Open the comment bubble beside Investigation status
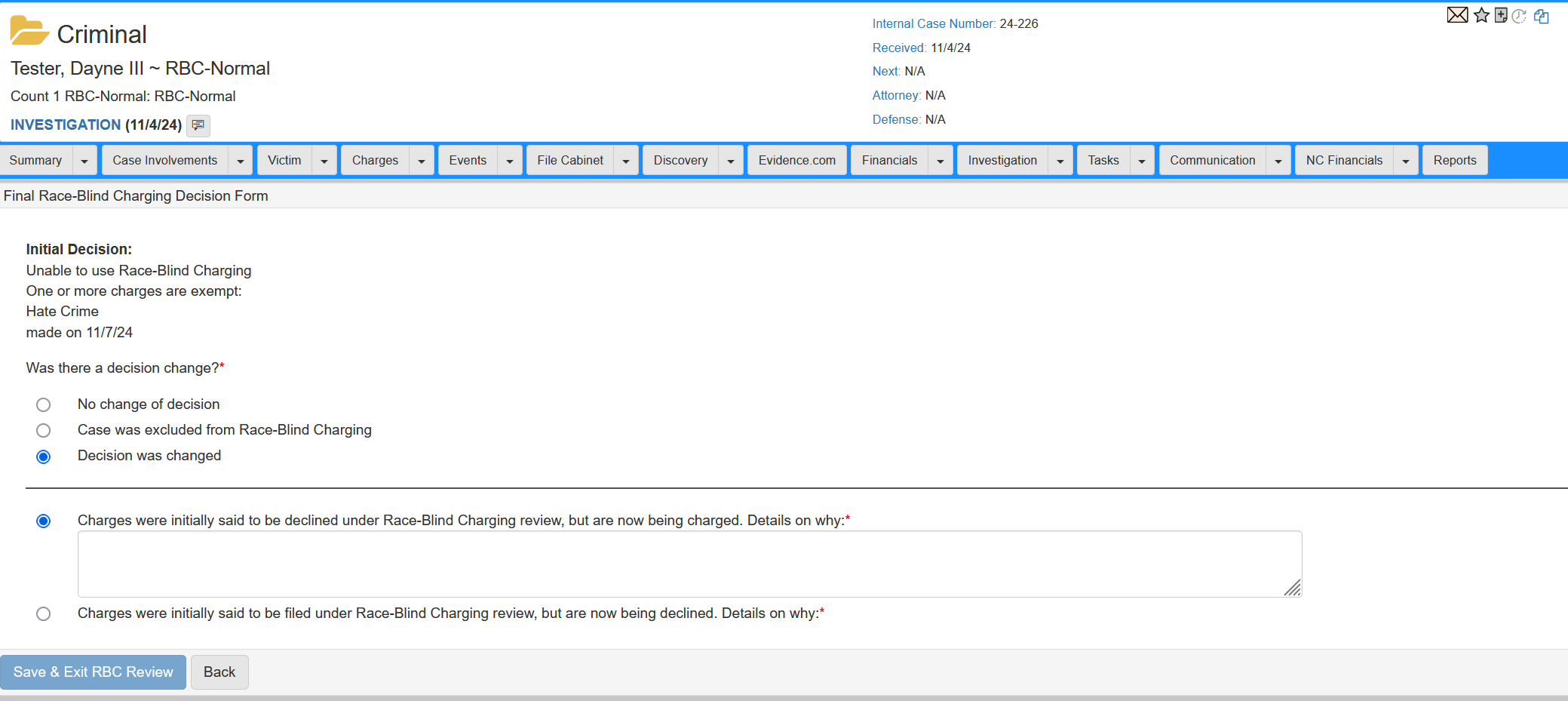 tap(198, 125)
